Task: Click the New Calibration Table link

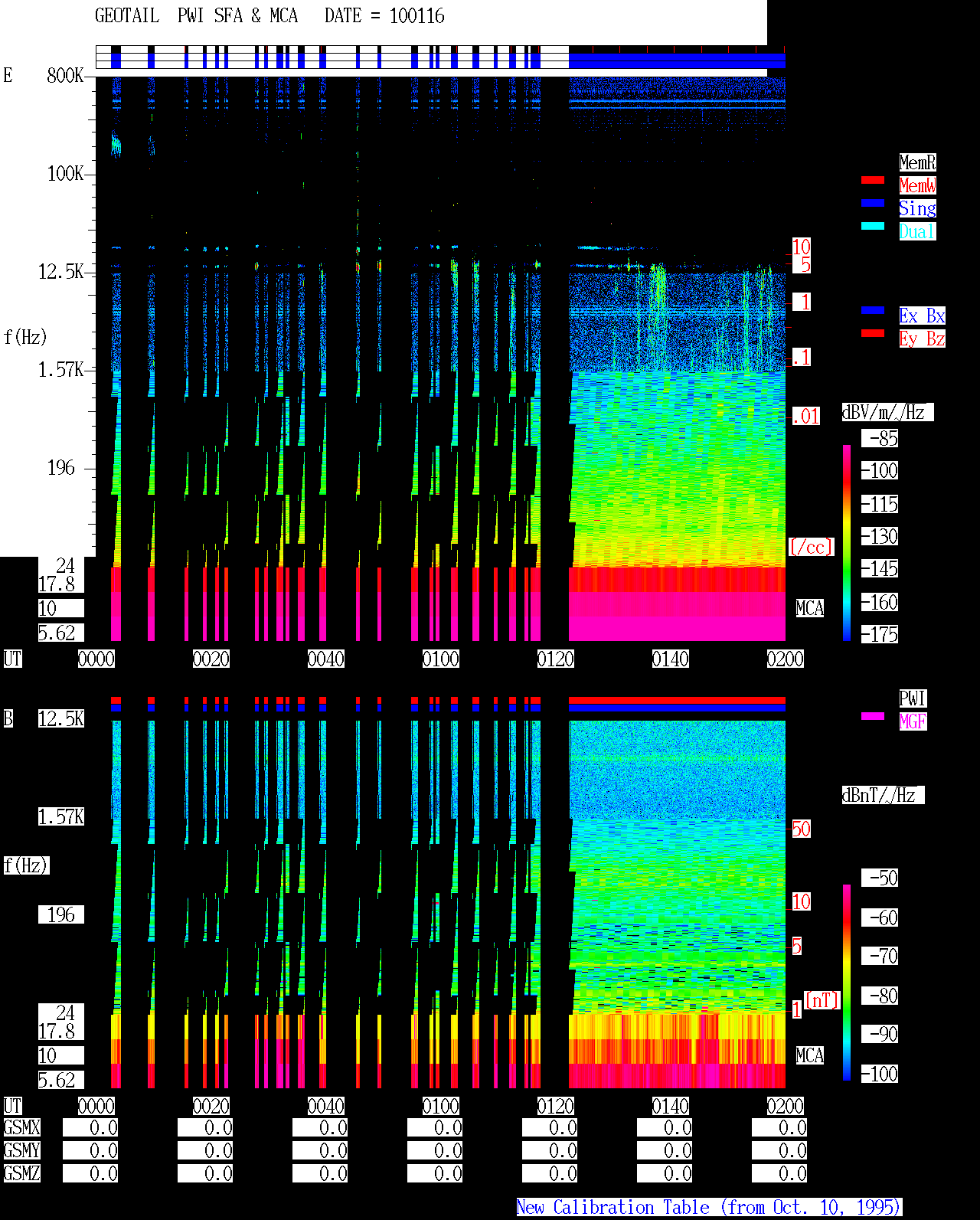Action: point(709,1207)
